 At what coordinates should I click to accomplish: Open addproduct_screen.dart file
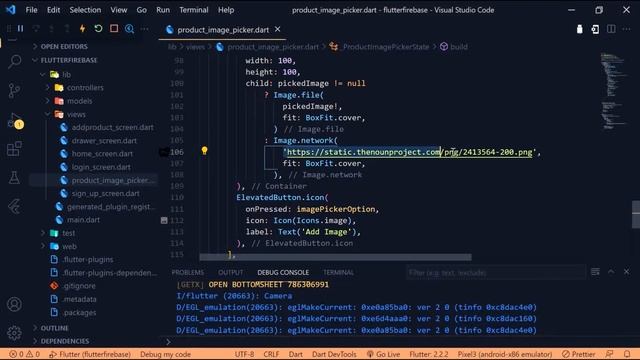(112, 127)
